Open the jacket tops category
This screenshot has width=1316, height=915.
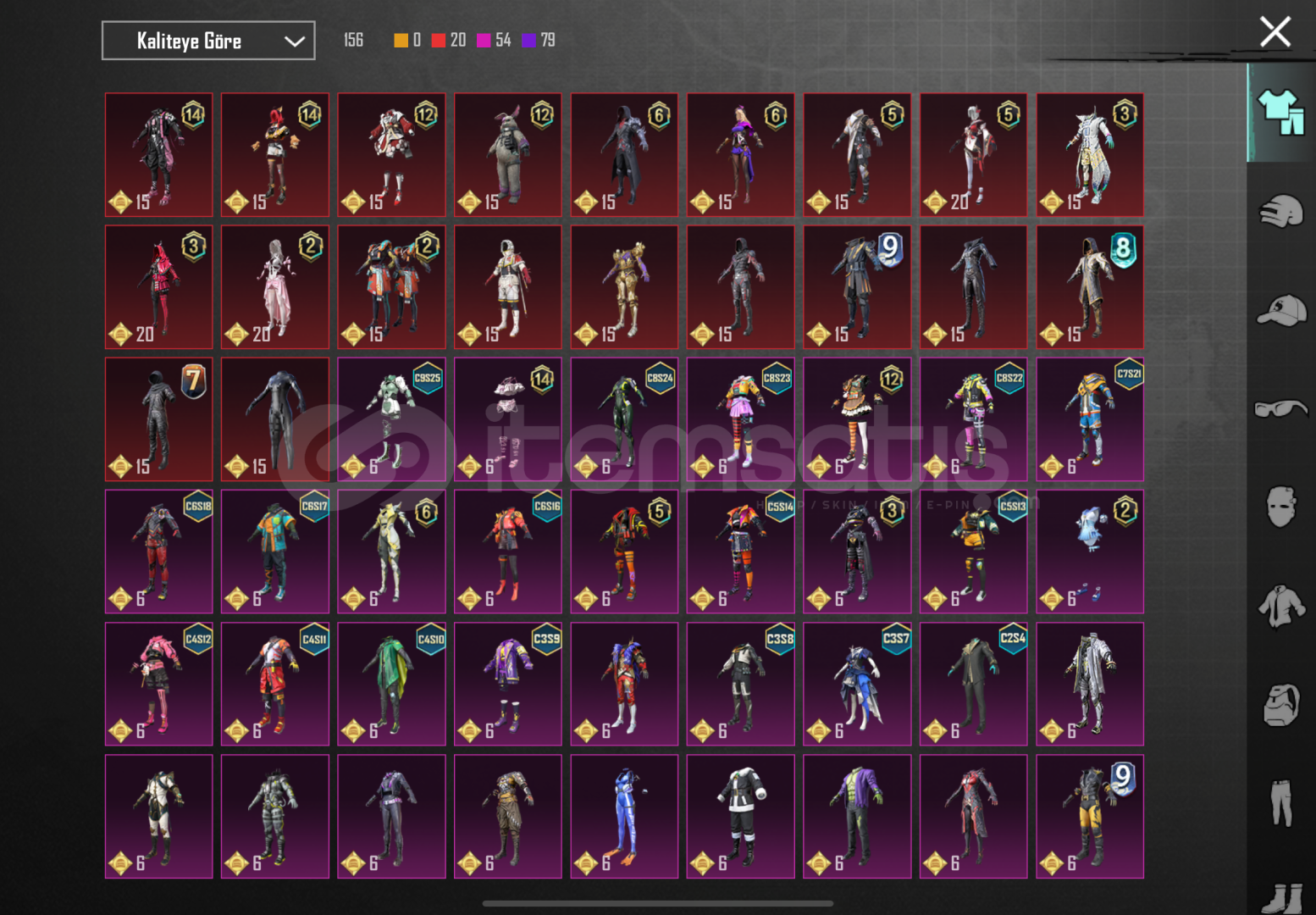[x=1281, y=606]
